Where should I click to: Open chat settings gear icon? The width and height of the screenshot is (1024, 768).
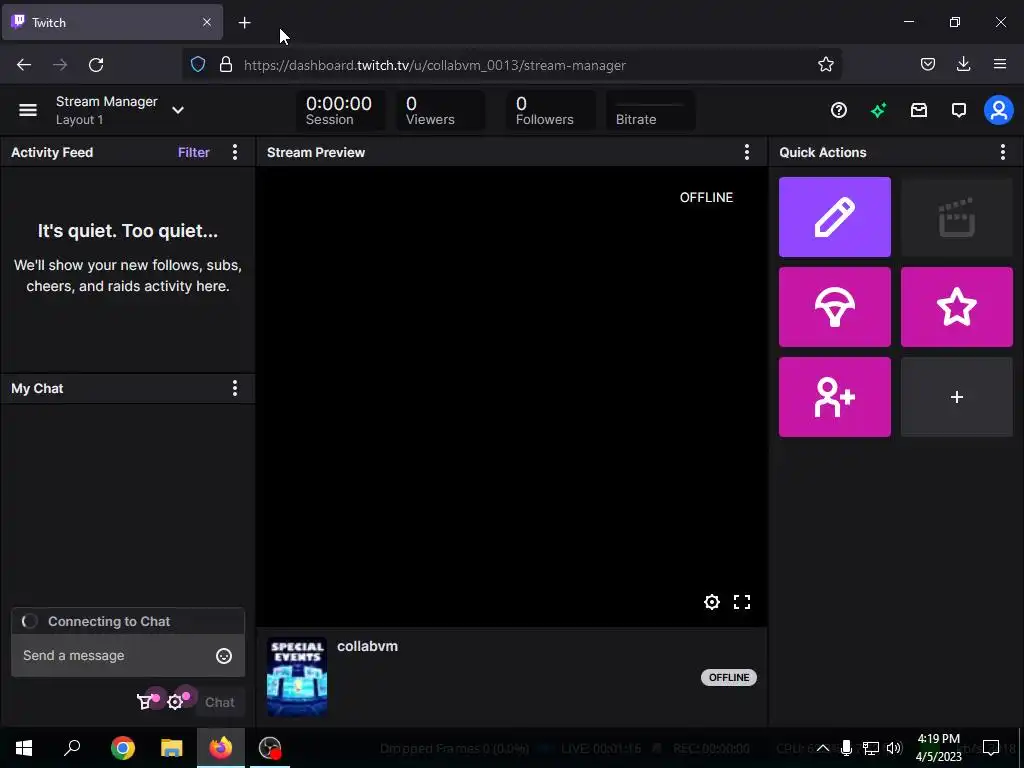[175, 702]
